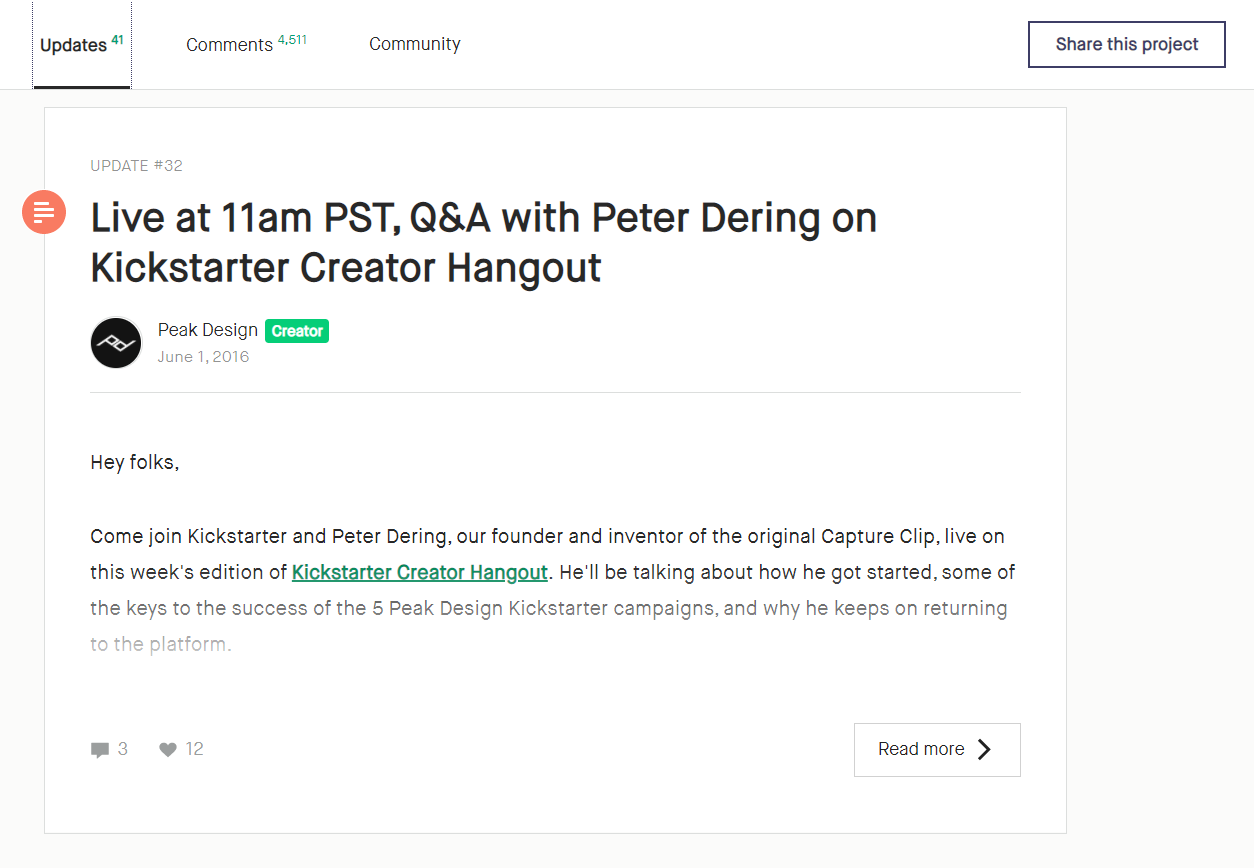The height and width of the screenshot is (868, 1254).
Task: Like the update with the heart icon
Action: [x=168, y=749]
